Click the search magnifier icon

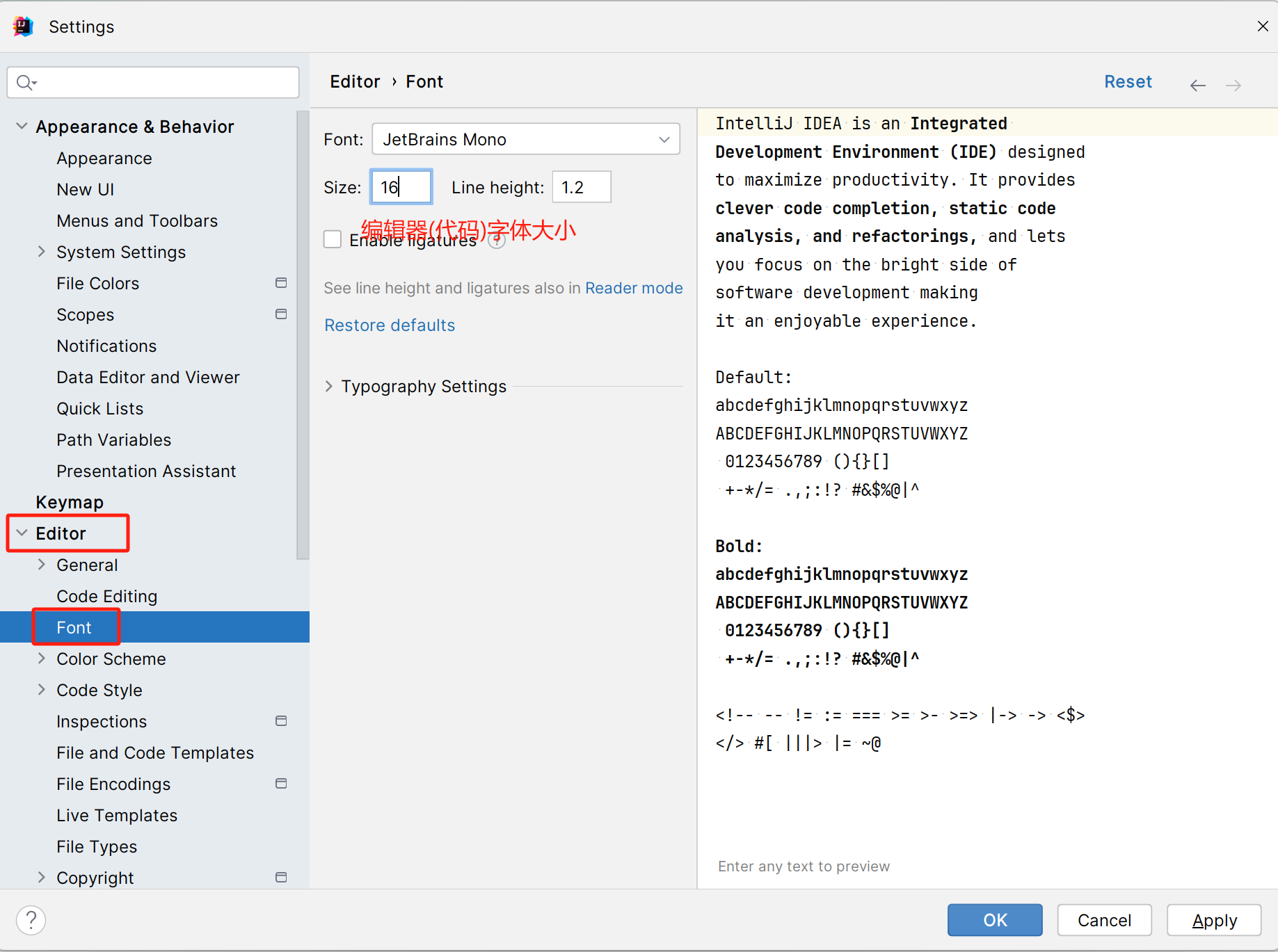(x=25, y=83)
